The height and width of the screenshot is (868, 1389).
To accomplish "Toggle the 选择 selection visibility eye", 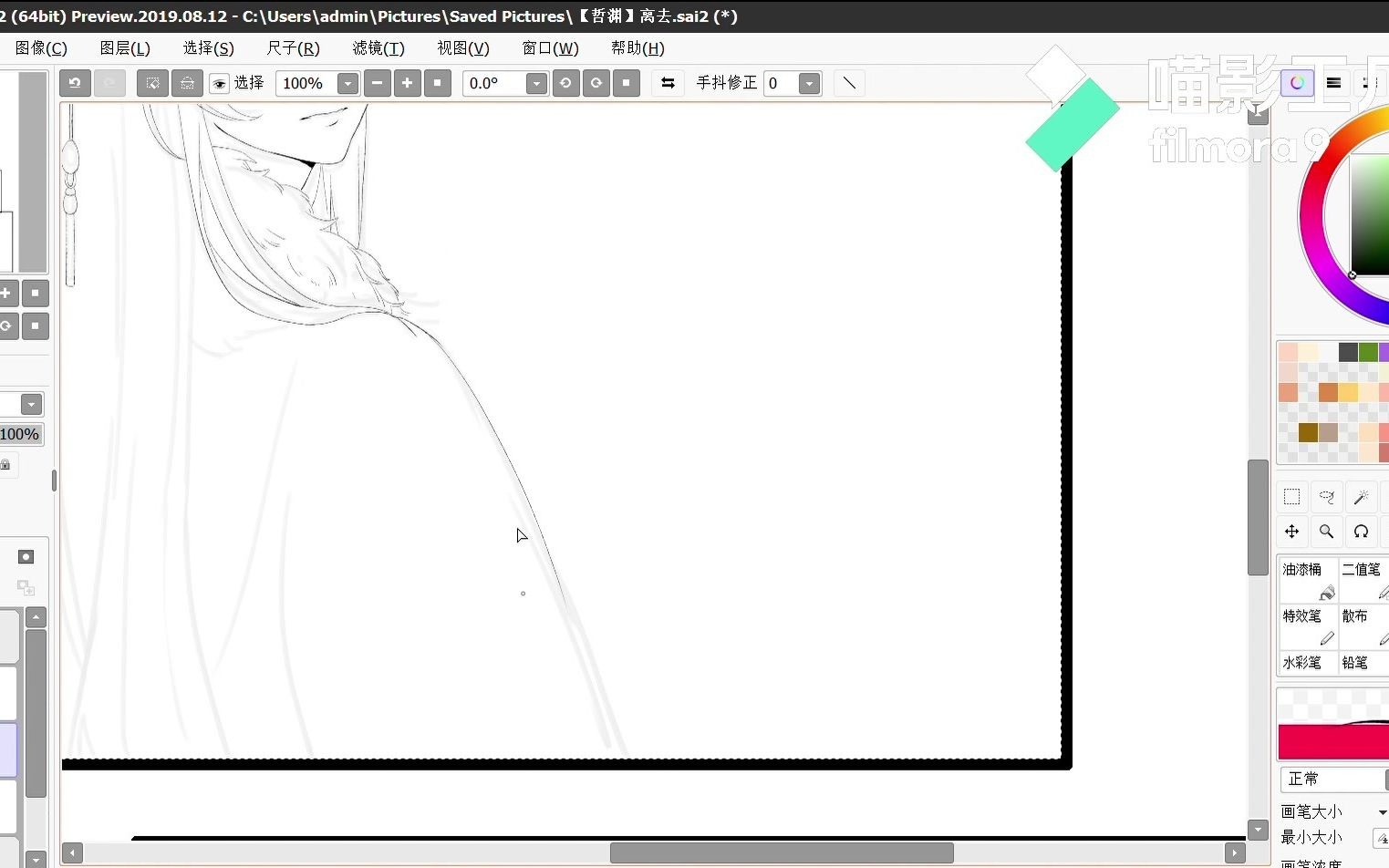I will pos(219,84).
